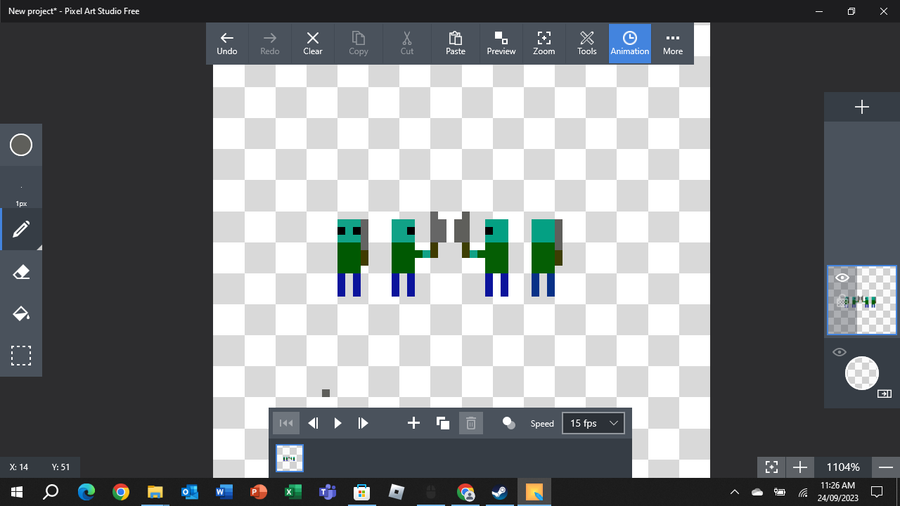Toggle the Animation panel

(630, 44)
